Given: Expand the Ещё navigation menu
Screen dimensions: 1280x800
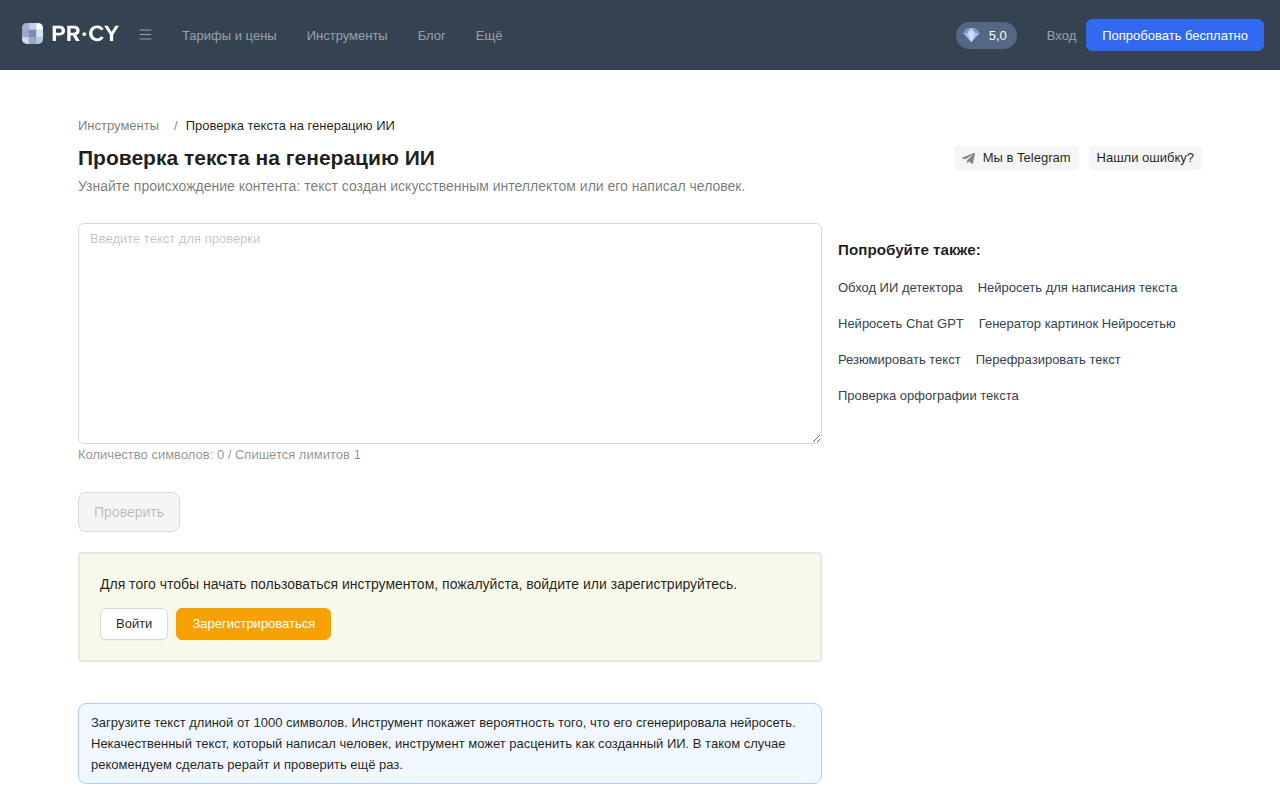Looking at the screenshot, I should (489, 35).
